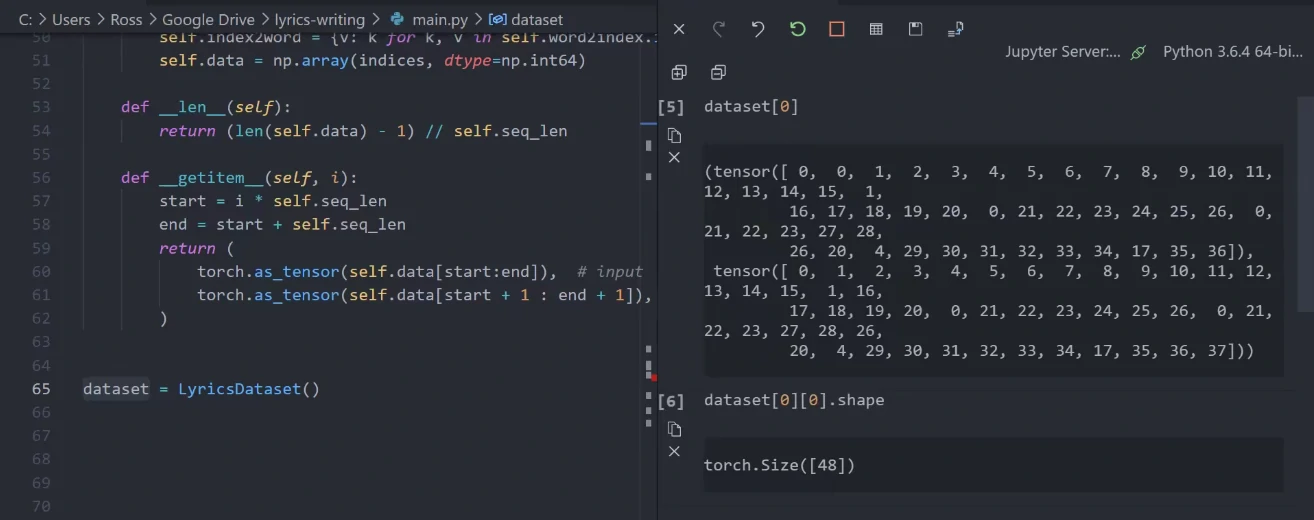
Task: Interrupt the kernel with the square button
Action: tap(837, 30)
